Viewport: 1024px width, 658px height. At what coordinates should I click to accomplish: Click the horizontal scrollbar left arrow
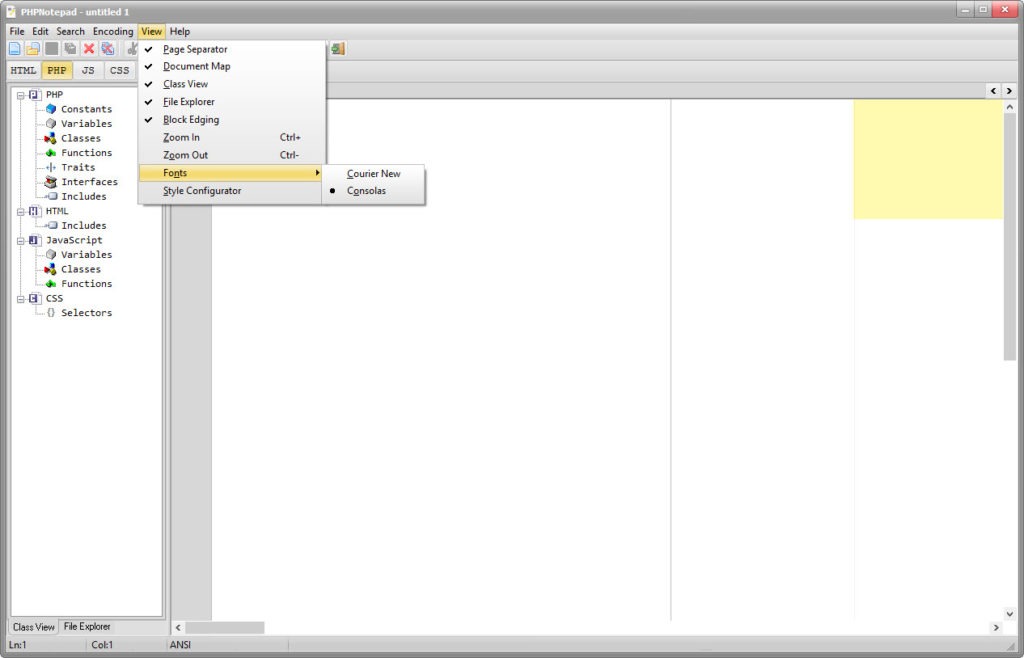tap(178, 628)
